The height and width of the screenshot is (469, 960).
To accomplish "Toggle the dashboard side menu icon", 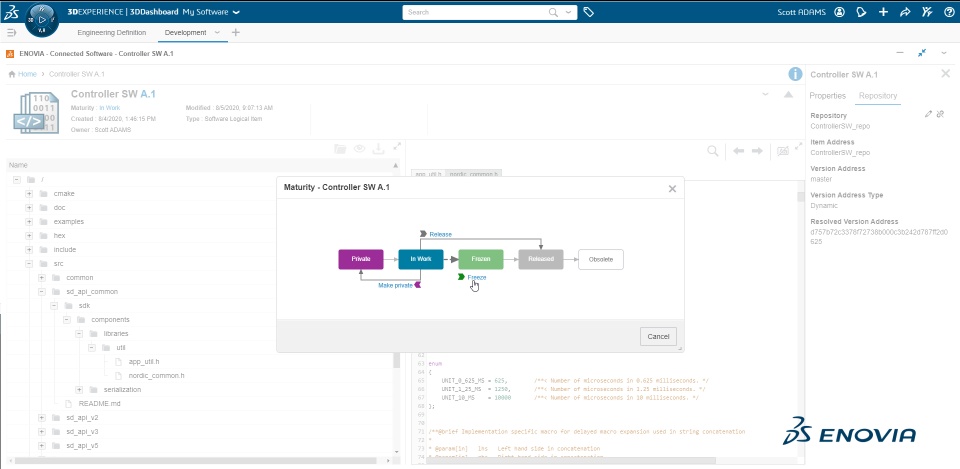I will pos(11,32).
